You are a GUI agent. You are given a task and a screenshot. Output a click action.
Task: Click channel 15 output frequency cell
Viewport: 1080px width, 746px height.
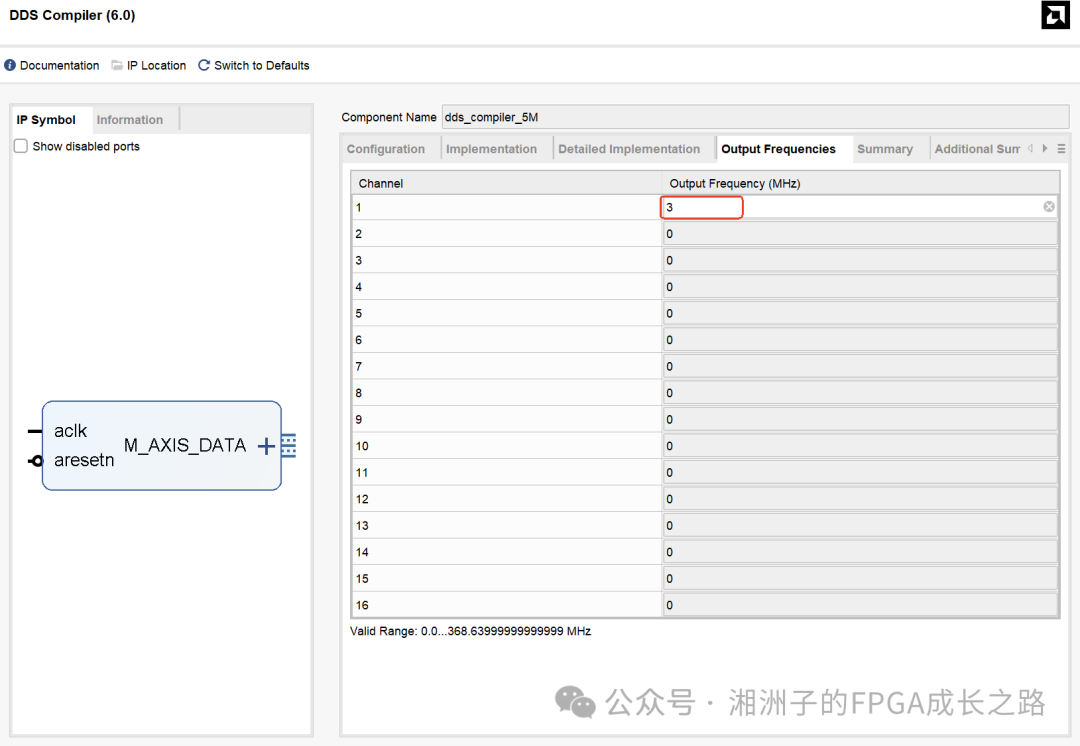click(860, 579)
